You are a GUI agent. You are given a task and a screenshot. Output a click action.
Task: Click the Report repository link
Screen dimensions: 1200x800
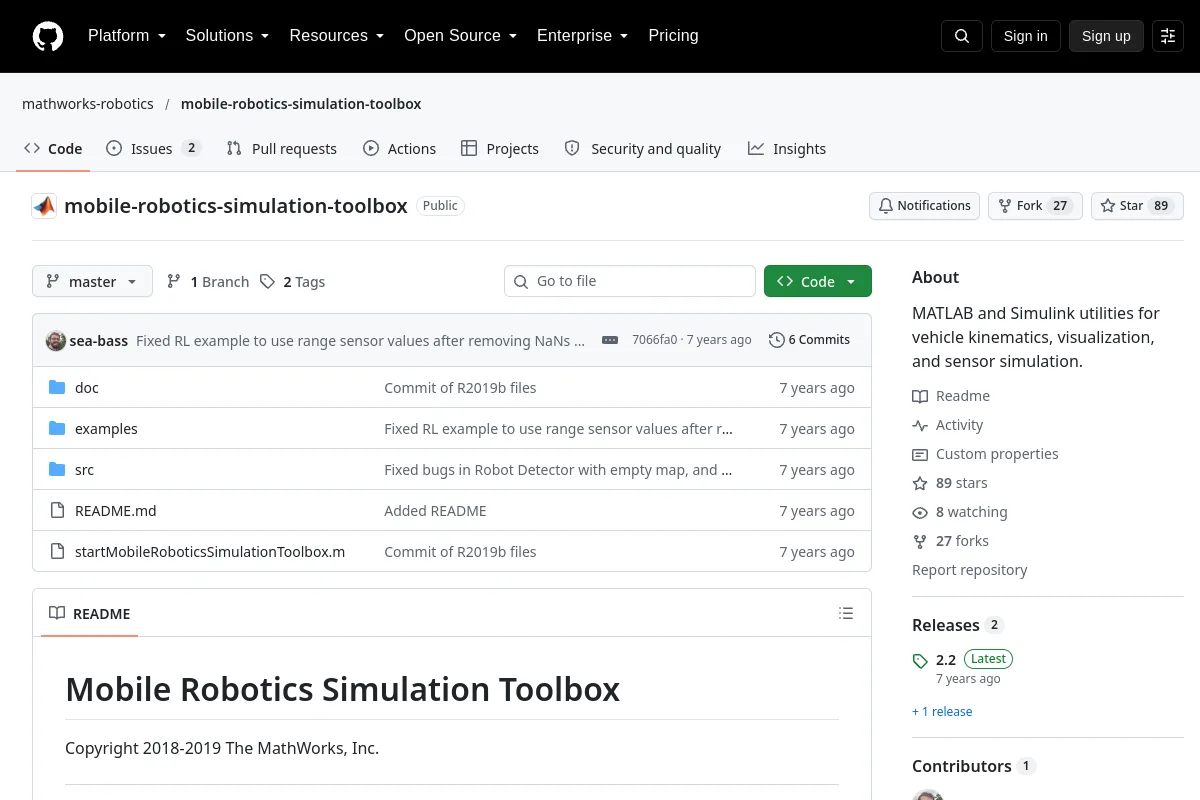coord(970,570)
